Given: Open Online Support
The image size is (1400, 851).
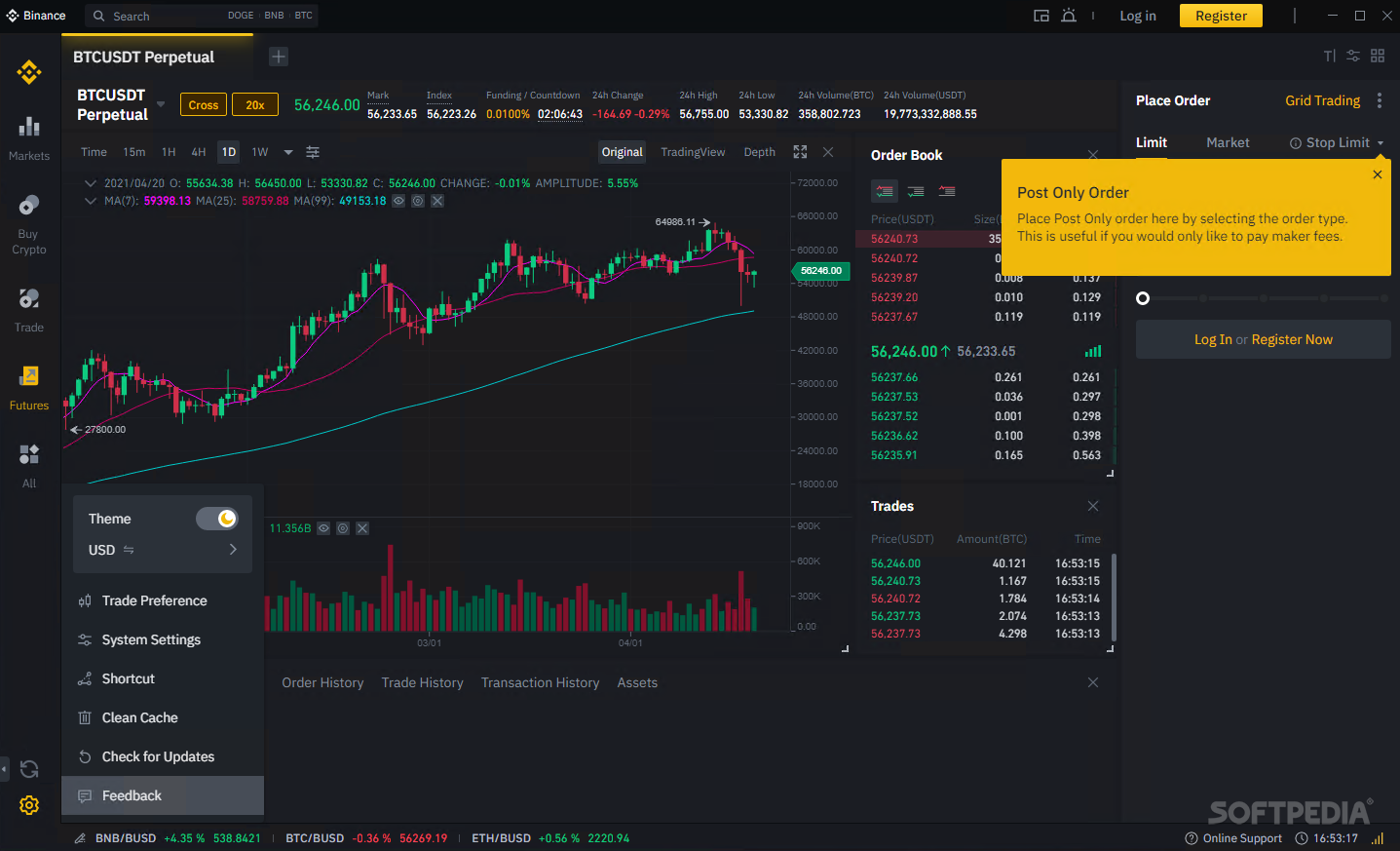Looking at the screenshot, I should click(1233, 838).
